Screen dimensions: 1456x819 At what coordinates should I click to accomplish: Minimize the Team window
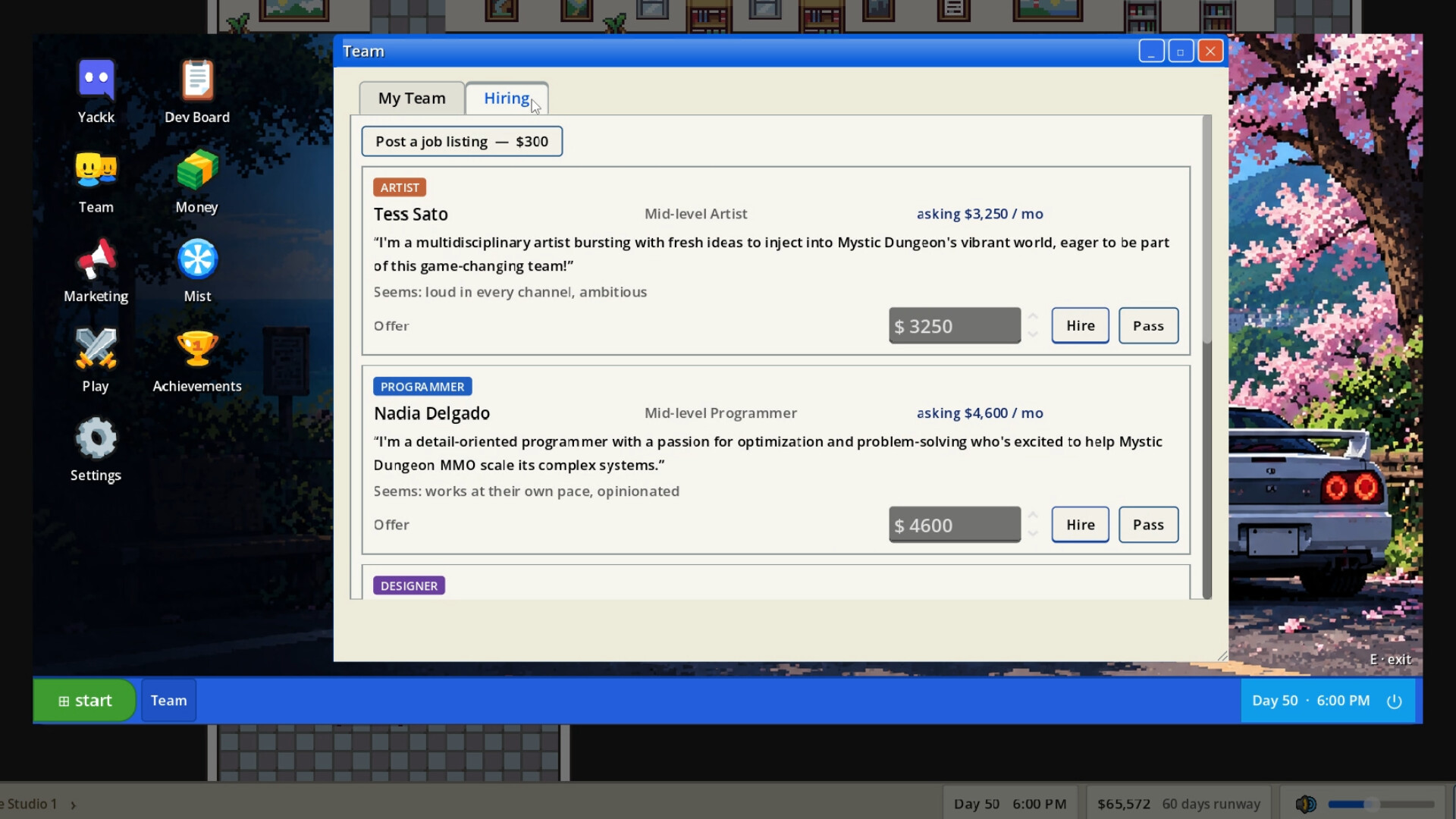tap(1151, 52)
